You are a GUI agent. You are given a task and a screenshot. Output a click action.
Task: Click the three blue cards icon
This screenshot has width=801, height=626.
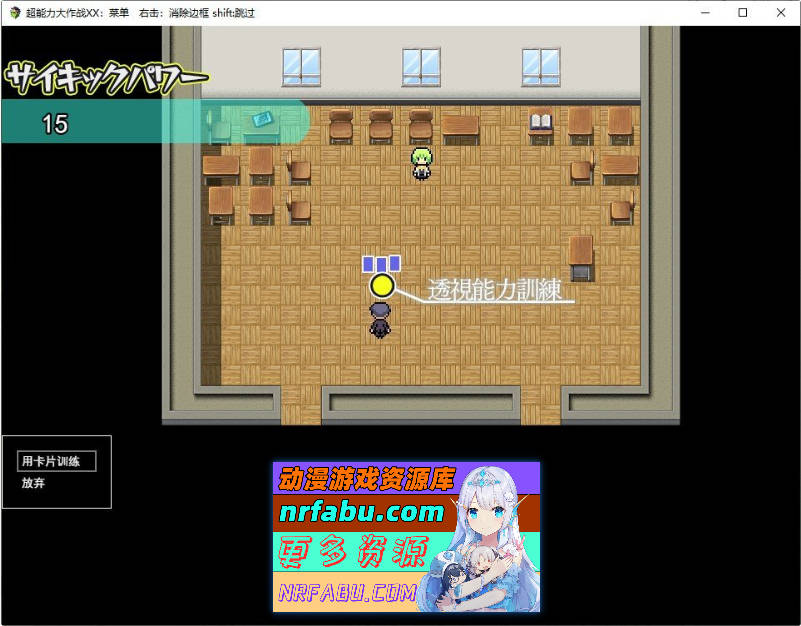click(381, 263)
